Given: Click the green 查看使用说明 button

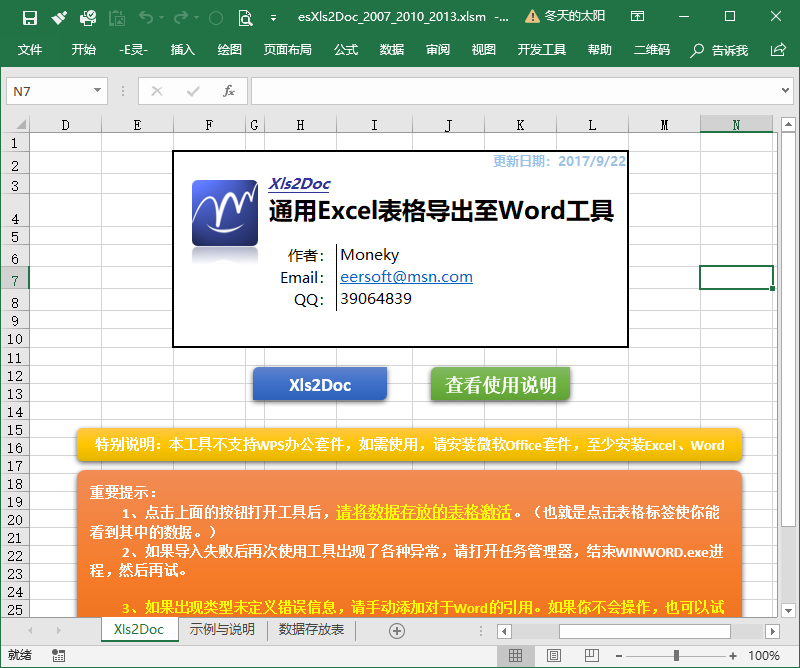Looking at the screenshot, I should (x=500, y=384).
